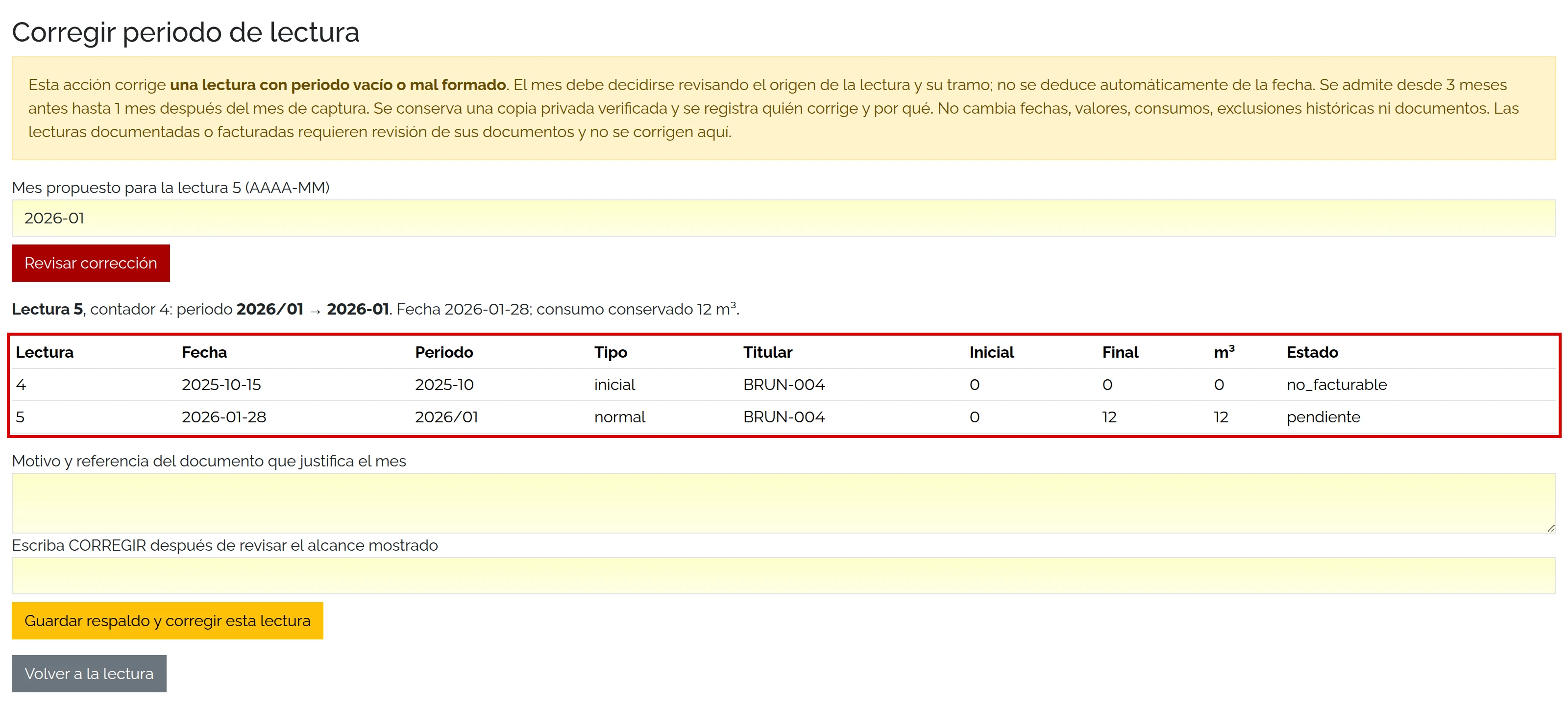Click the no_facturable status cell
Image resolution: width=1568 pixels, height=708 pixels.
pyautogui.click(x=1336, y=384)
